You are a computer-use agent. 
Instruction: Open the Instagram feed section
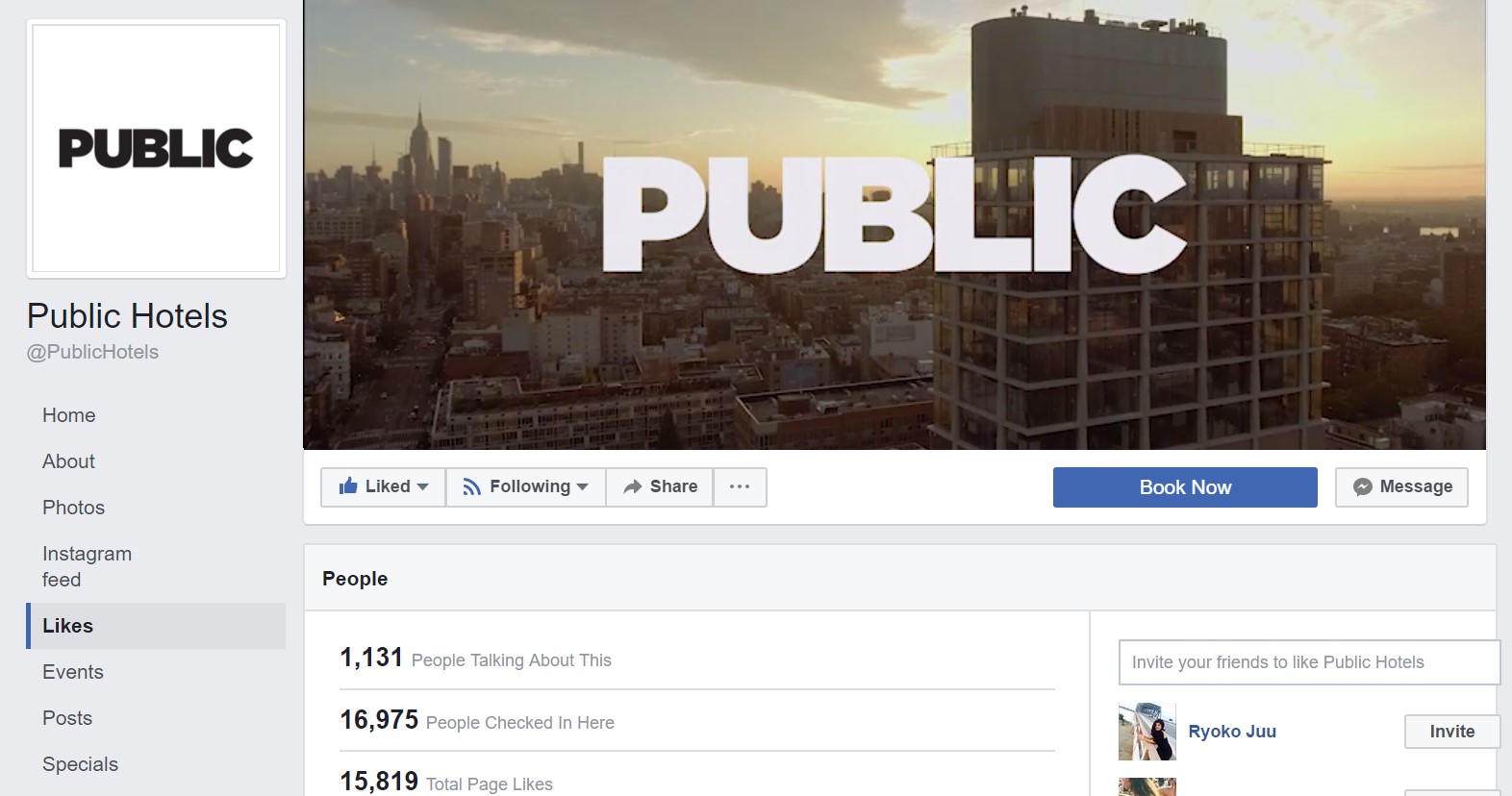[87, 566]
